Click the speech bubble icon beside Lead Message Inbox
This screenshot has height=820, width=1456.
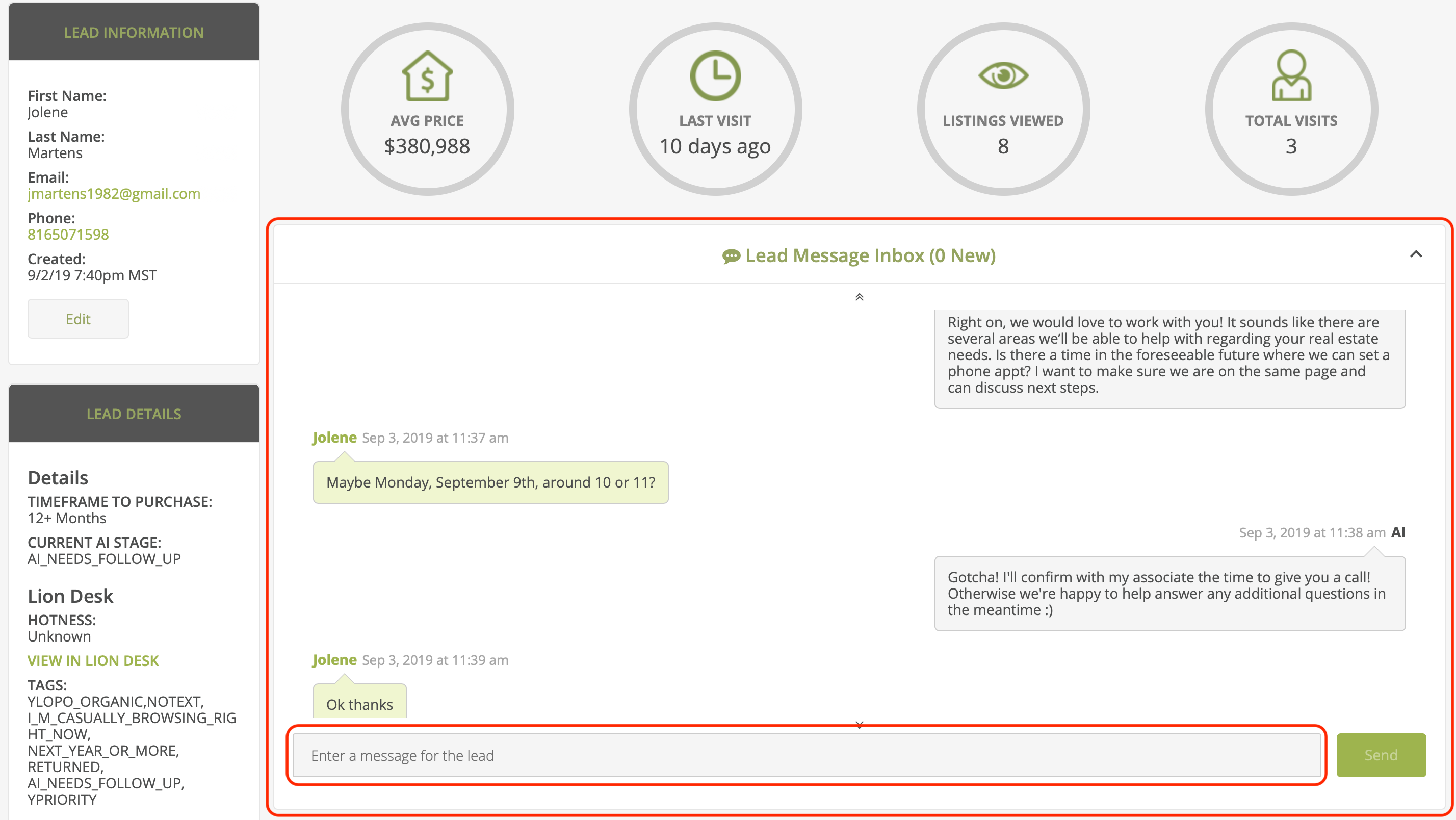pyautogui.click(x=731, y=256)
